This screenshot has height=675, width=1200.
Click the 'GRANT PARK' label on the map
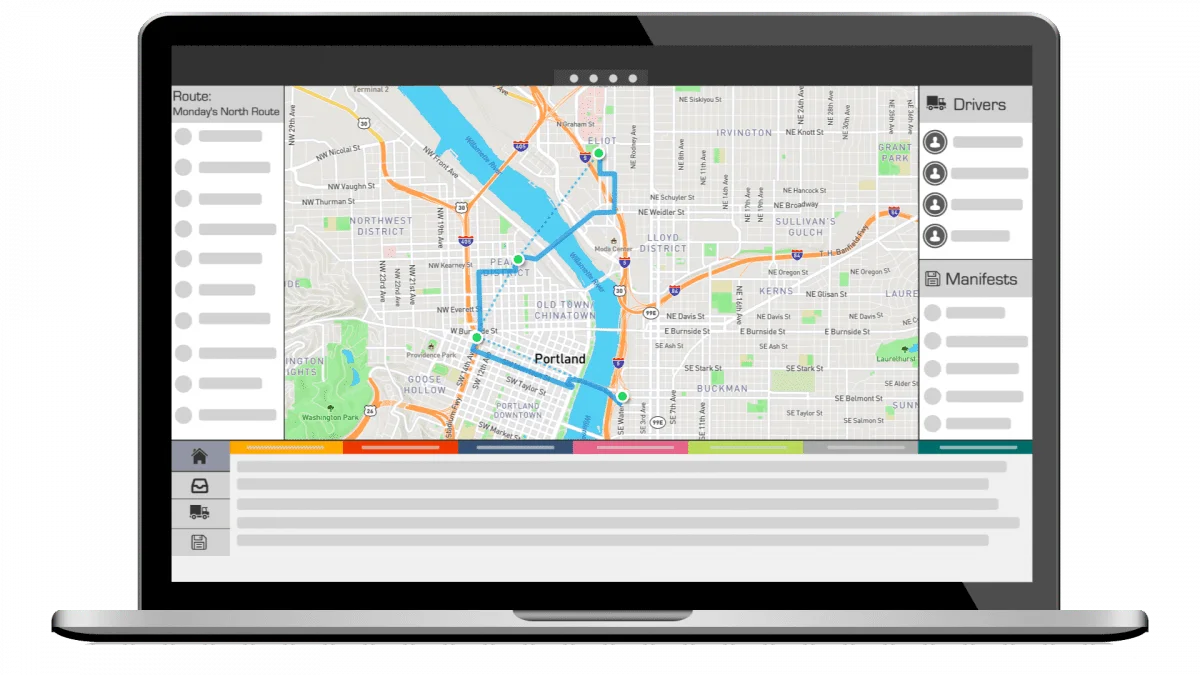click(x=895, y=152)
